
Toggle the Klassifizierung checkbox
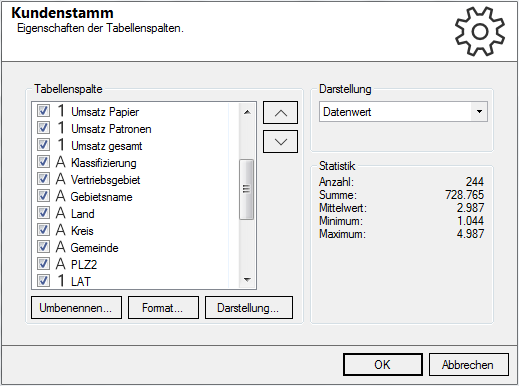point(43,162)
